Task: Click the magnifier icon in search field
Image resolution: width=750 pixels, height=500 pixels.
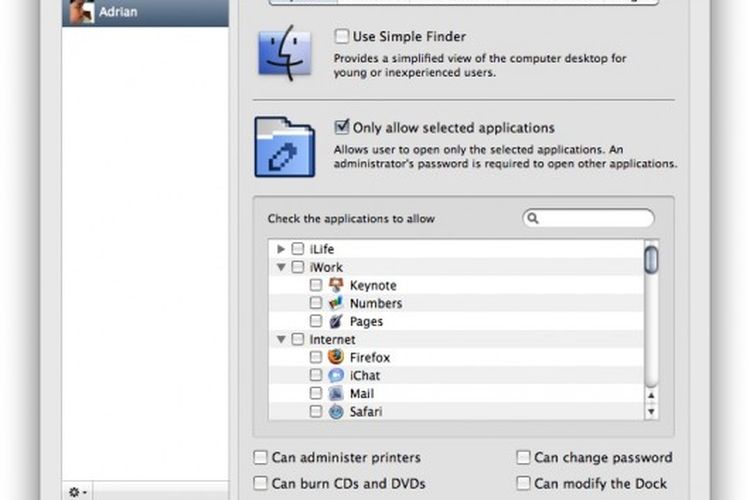Action: pos(533,219)
